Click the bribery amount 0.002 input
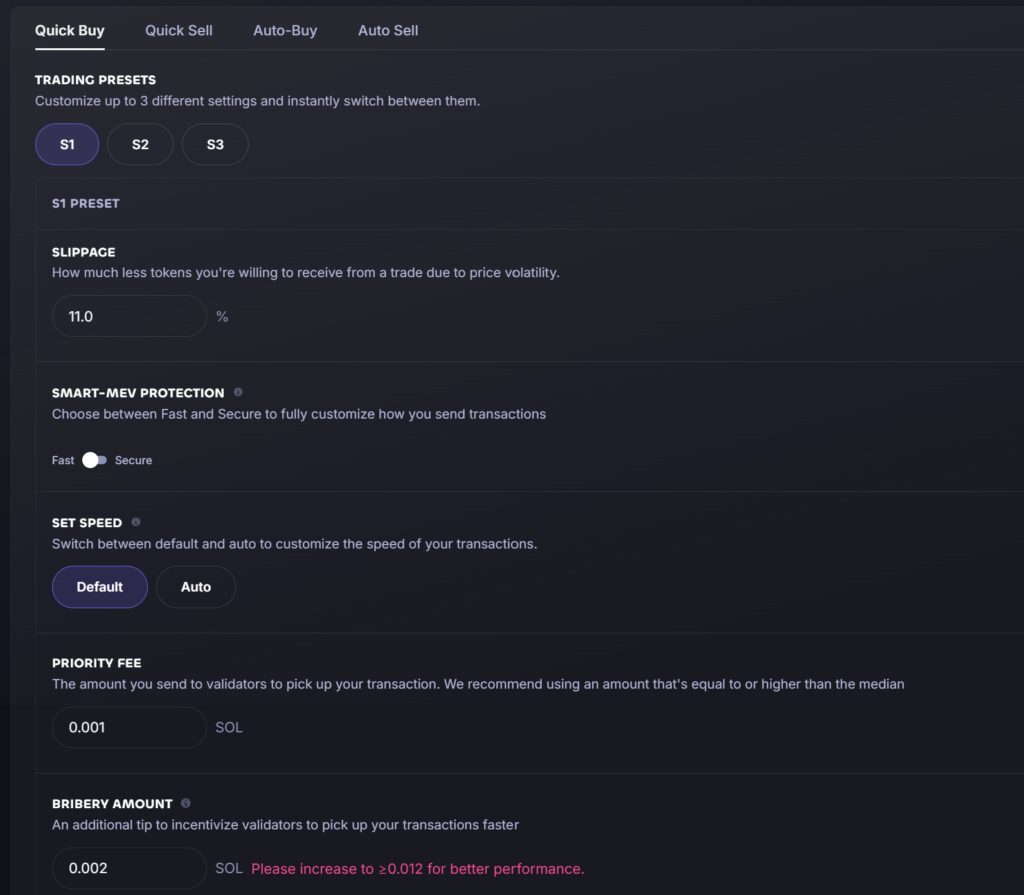This screenshot has width=1024, height=895. click(129, 868)
